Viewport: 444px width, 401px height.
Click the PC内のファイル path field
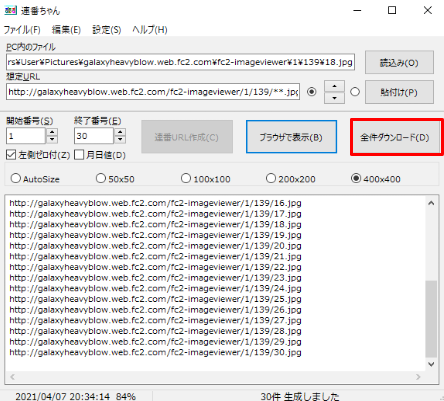click(180, 62)
